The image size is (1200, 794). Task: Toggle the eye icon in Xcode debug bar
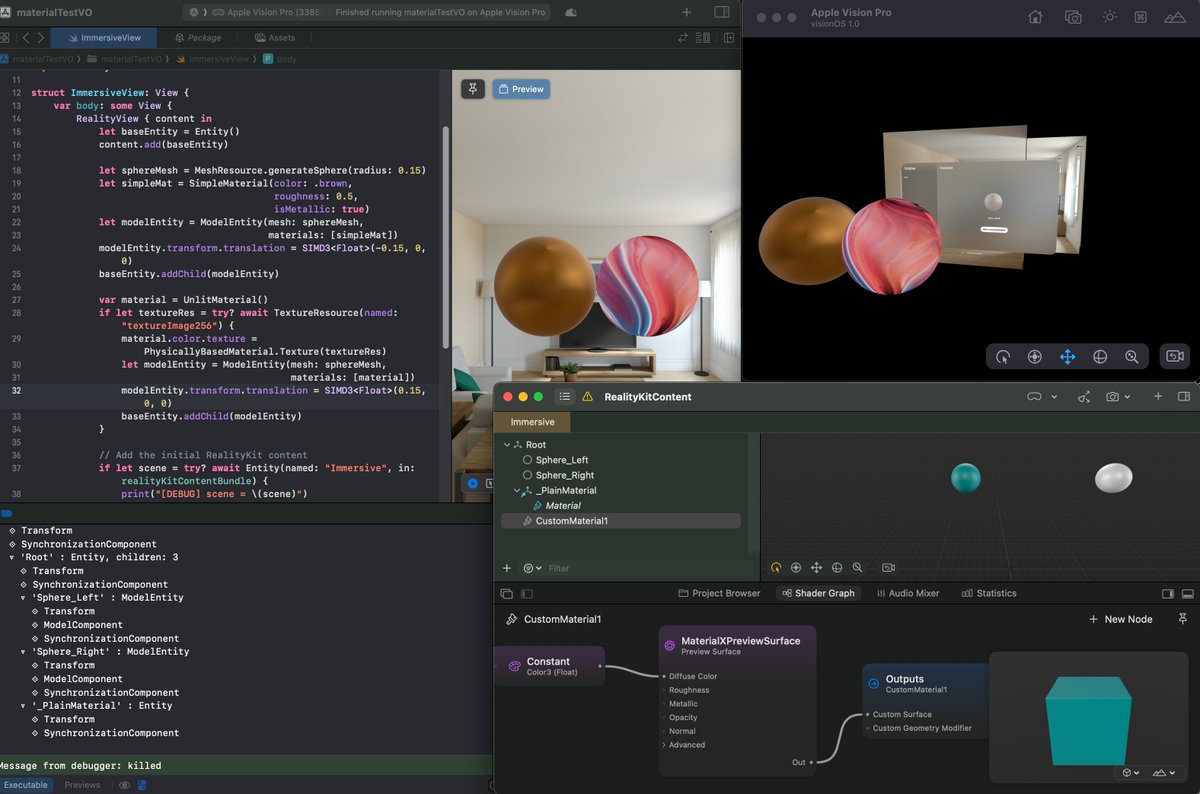[124, 785]
